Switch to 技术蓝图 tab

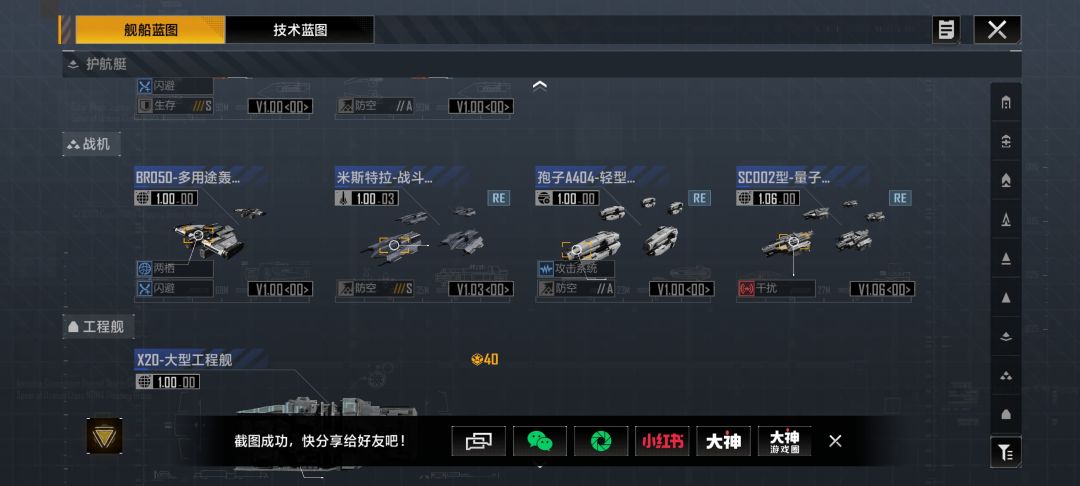(x=300, y=30)
